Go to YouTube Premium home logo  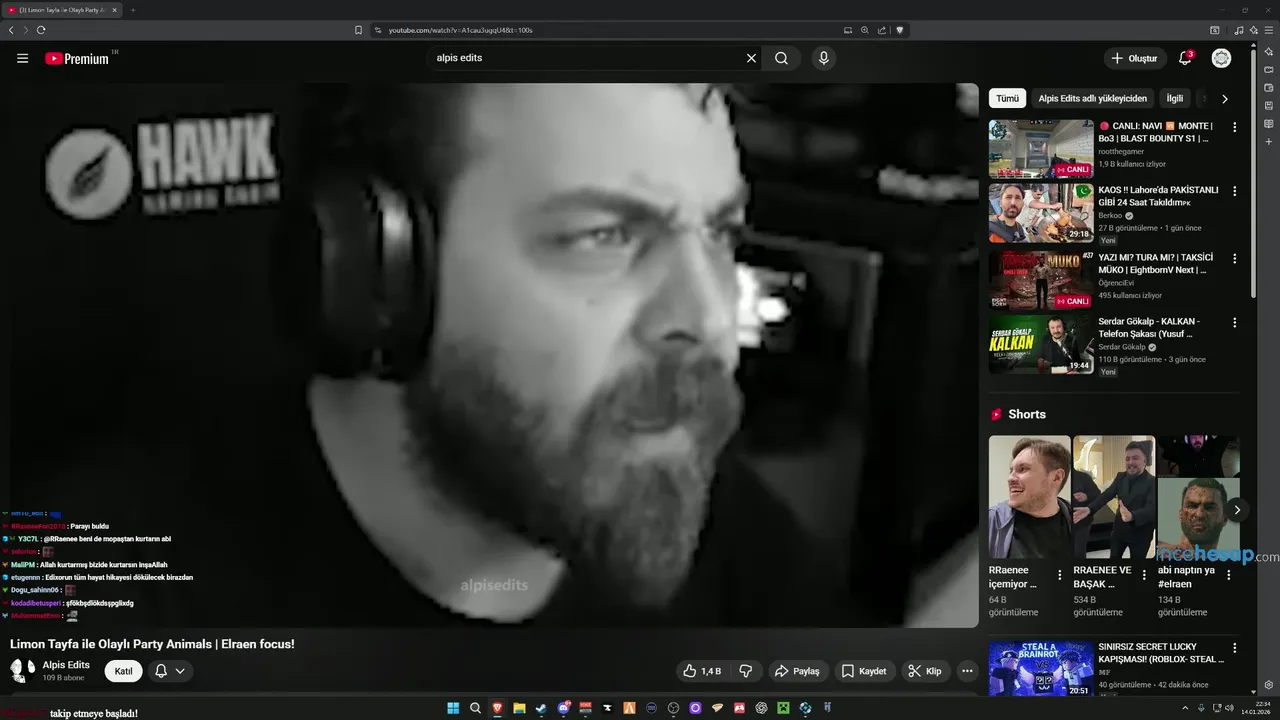[78, 58]
